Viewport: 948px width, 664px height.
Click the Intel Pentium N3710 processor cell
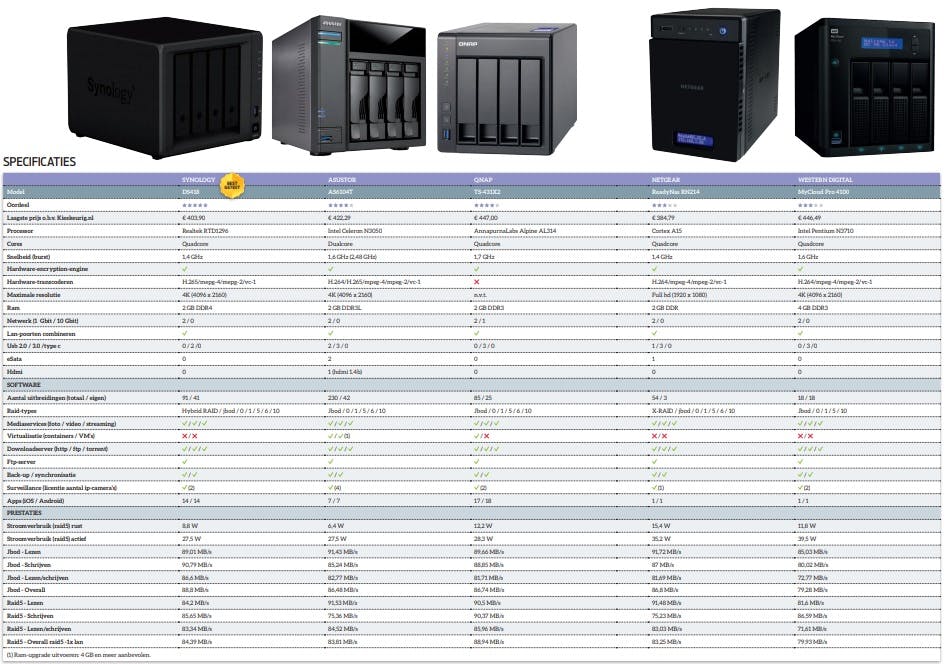click(825, 231)
